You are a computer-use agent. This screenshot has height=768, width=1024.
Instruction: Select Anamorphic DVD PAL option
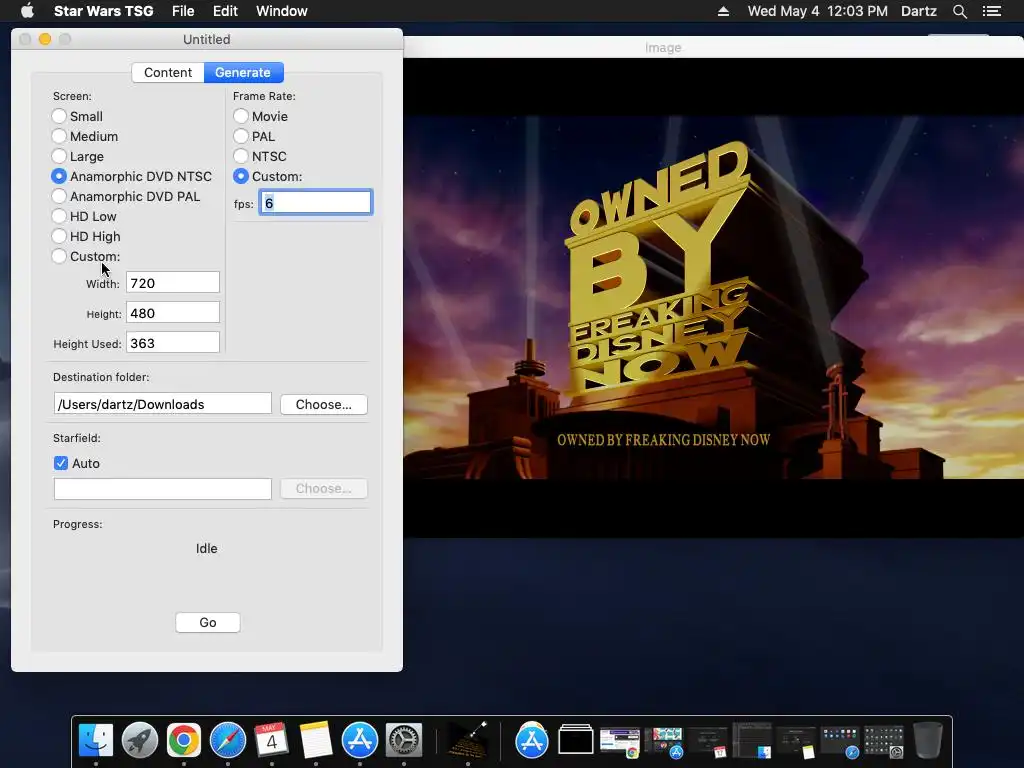[59, 197]
